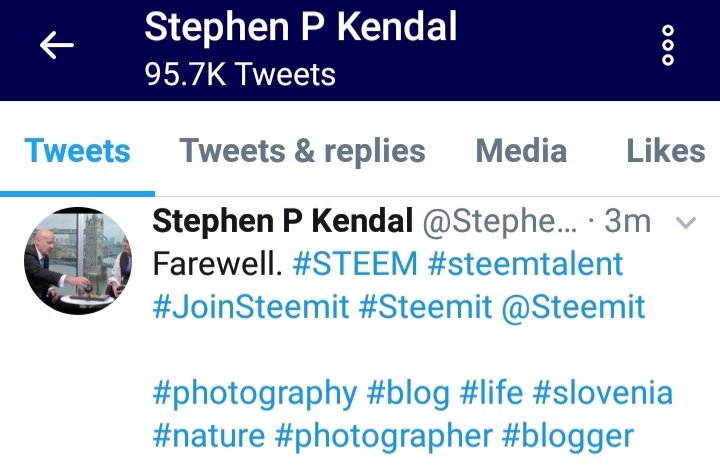Click the #slovenia hashtag
Viewport: 720px width, 466px height.
pos(603,393)
